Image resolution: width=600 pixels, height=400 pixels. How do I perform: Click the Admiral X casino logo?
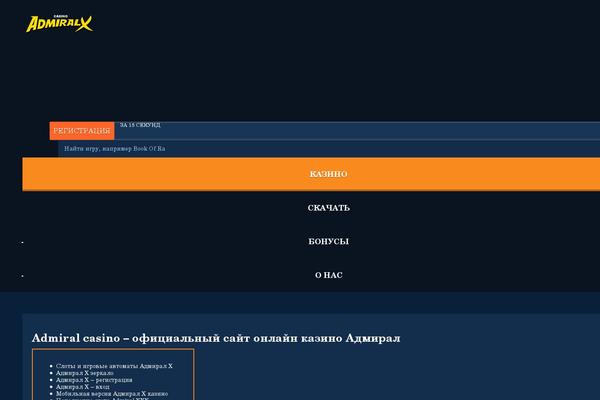tap(58, 22)
